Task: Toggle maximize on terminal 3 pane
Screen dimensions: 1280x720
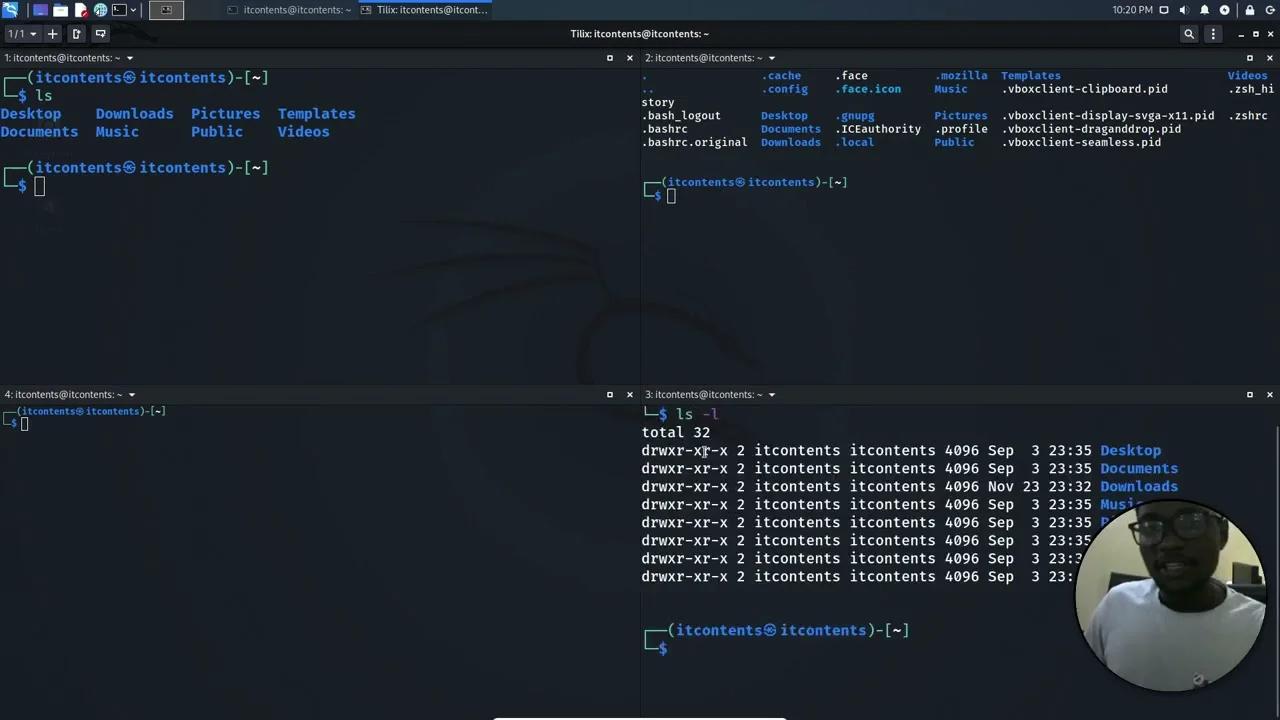Action: (1249, 395)
